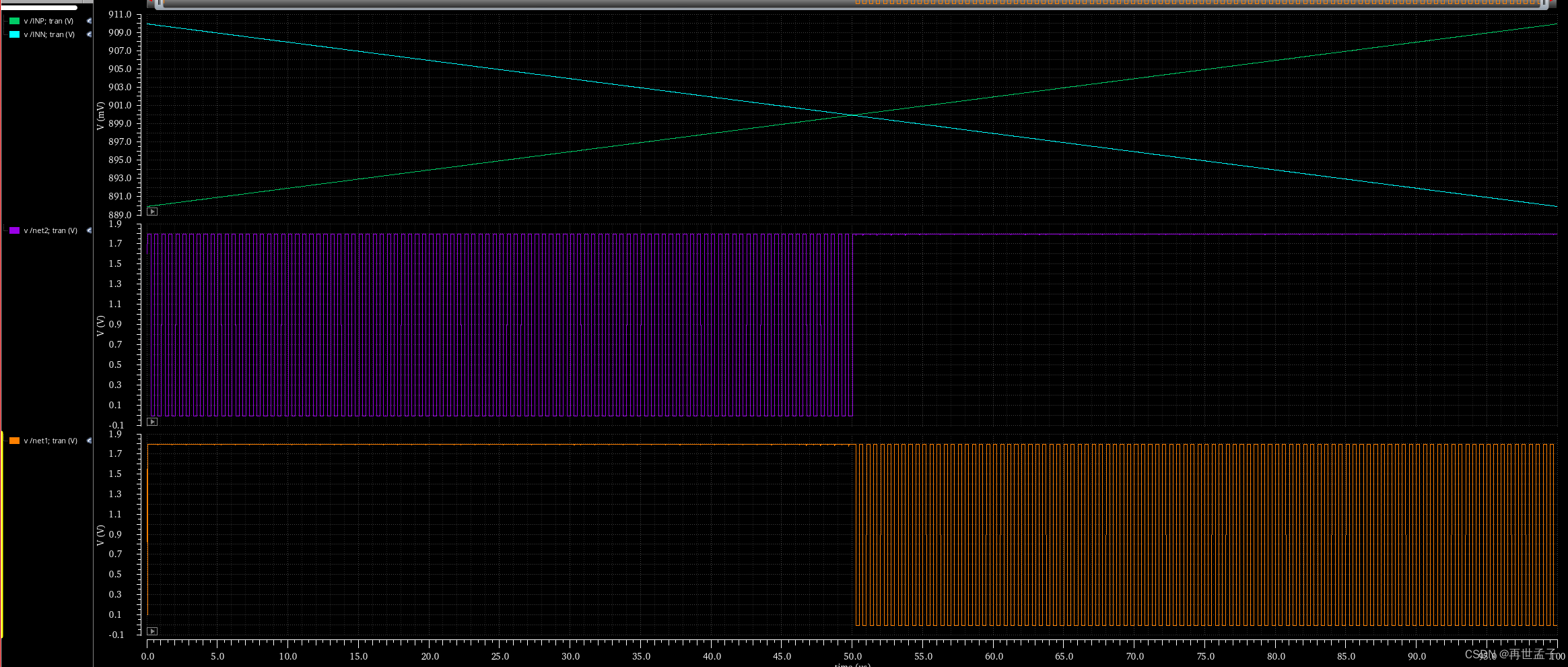Click the 'V (mV)' y-axis title
Image resolution: width=1568 pixels, height=667 pixels.
click(x=100, y=116)
